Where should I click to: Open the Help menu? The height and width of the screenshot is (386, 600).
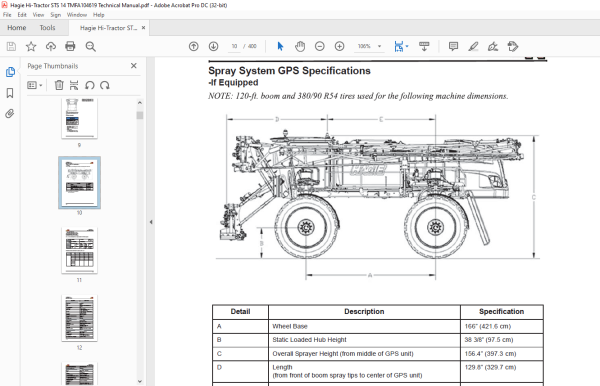(x=98, y=15)
